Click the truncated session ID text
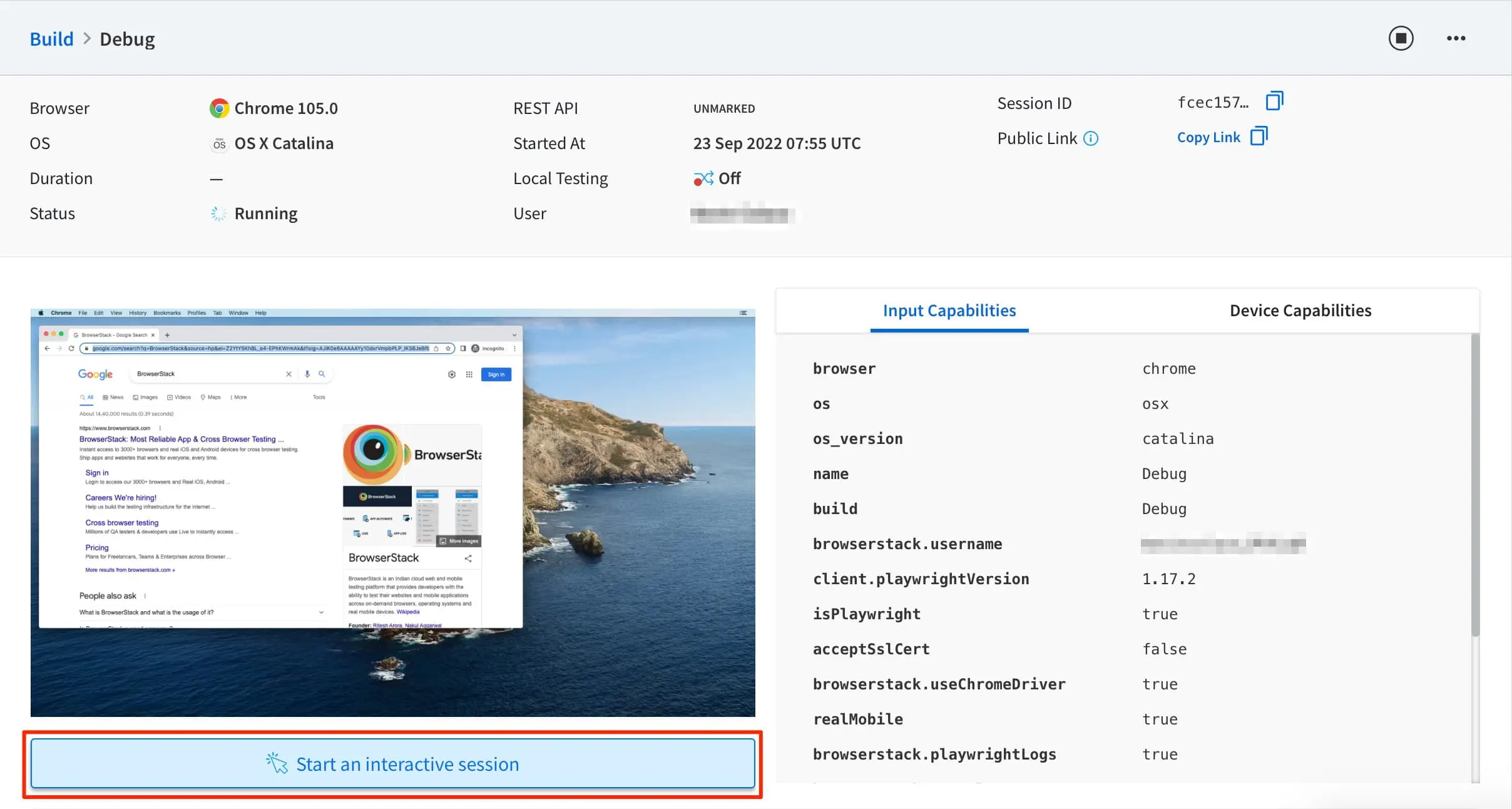Screen dimensions: 1512x809 tap(1212, 103)
